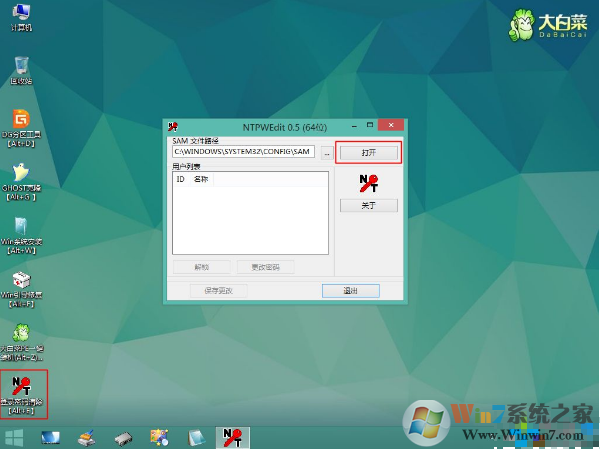Viewport: 600px width, 449px height.
Task: Click the monitor icon on the taskbar
Action: 50,438
